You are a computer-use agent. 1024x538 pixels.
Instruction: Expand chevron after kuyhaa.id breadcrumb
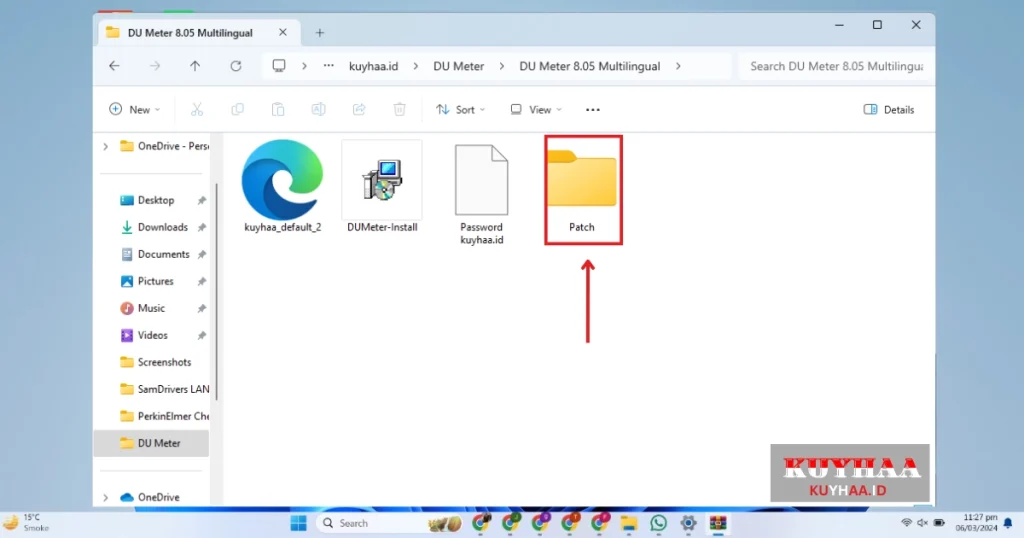pos(415,66)
